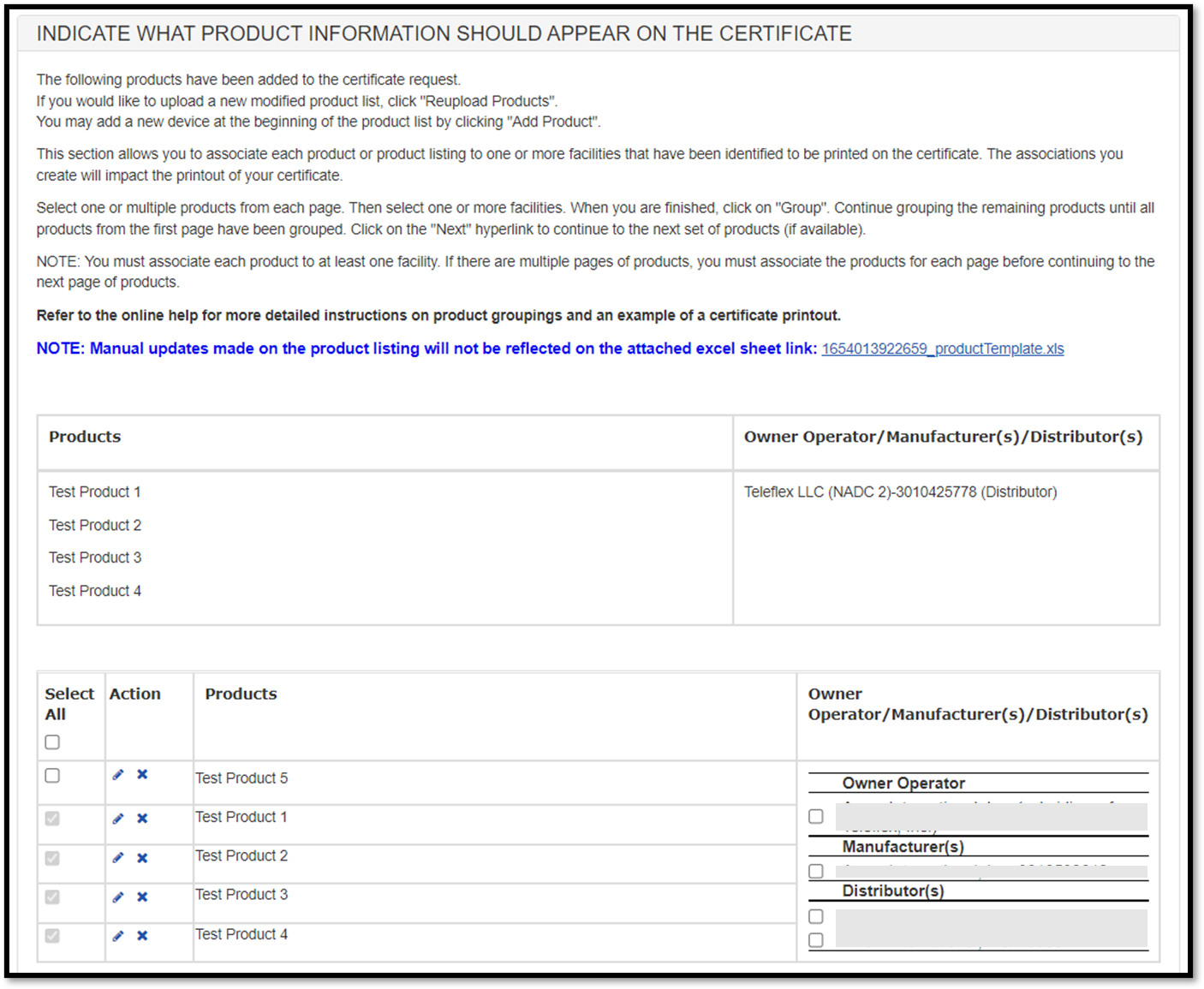The height and width of the screenshot is (989, 1204).
Task: Select second Distributor(s) checkbox
Action: 816,940
